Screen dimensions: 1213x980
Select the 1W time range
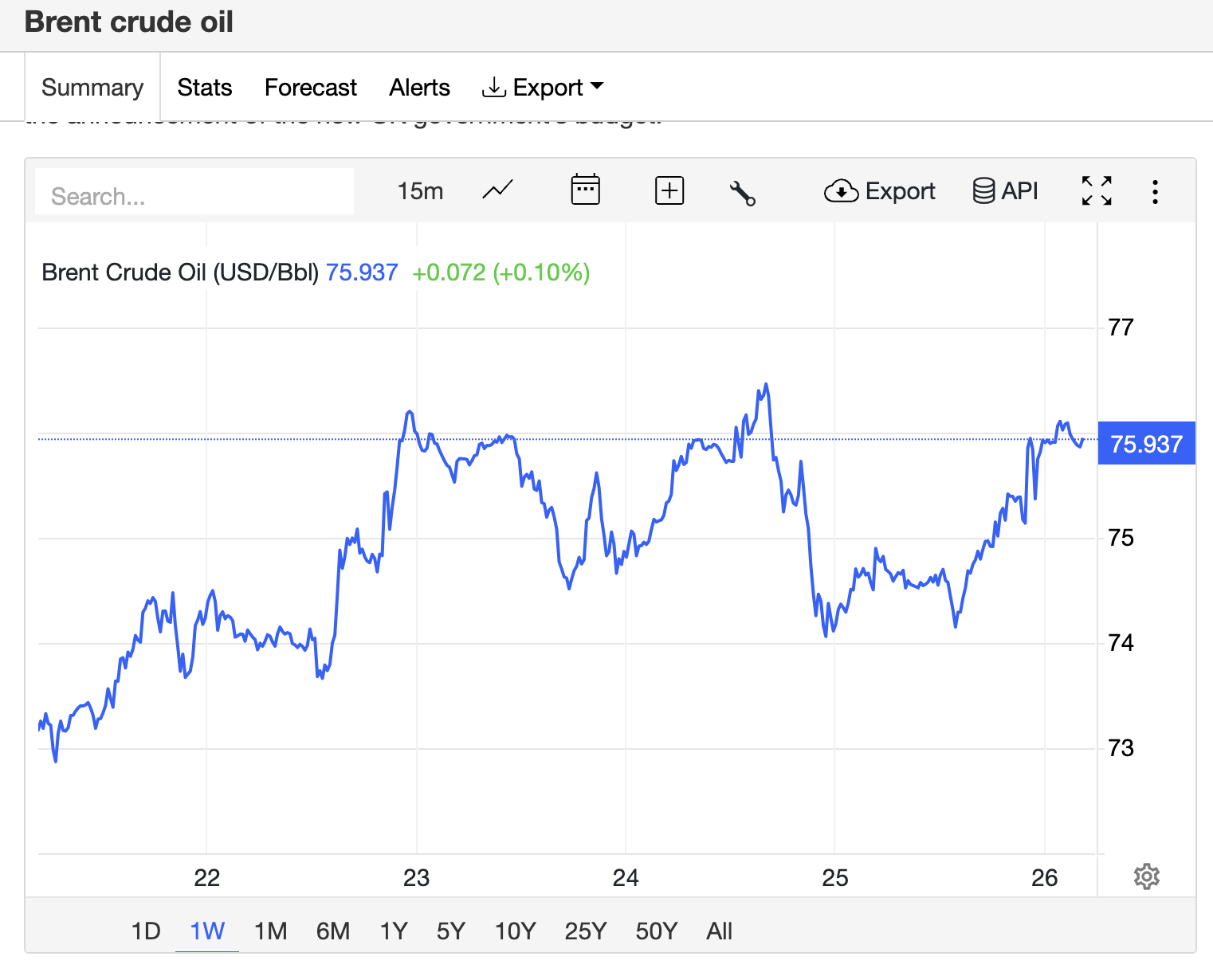click(207, 931)
